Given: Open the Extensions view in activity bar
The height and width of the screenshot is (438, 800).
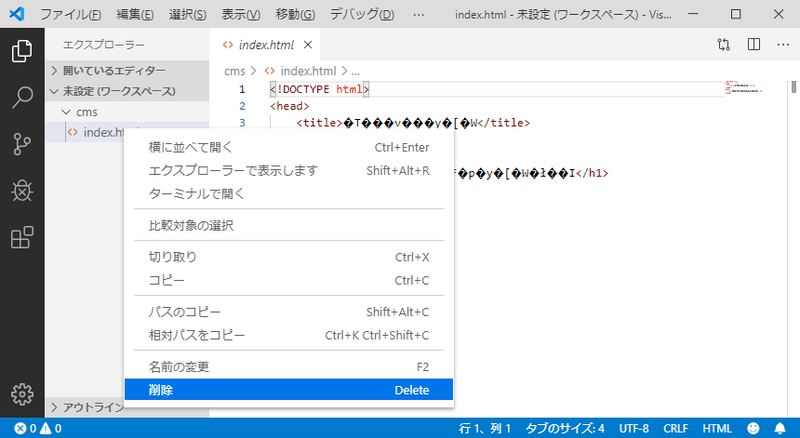Looking at the screenshot, I should point(22,237).
